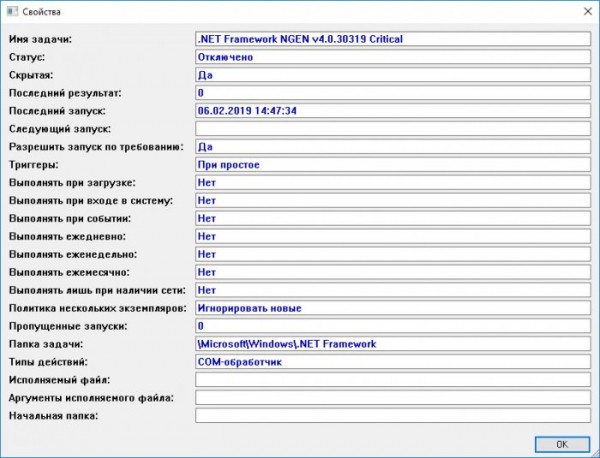The height and width of the screenshot is (458, 600).
Task: Close the Свойства dialog window
Action: pos(587,11)
